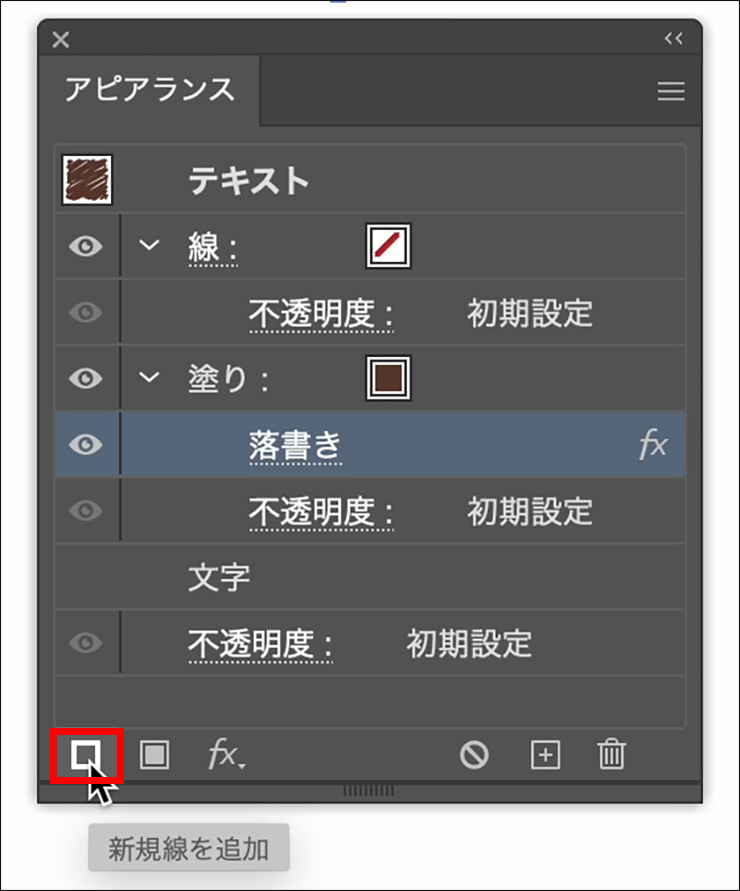This screenshot has height=891, width=740.
Task: Collapse the 線 stroke row
Action: [150, 246]
